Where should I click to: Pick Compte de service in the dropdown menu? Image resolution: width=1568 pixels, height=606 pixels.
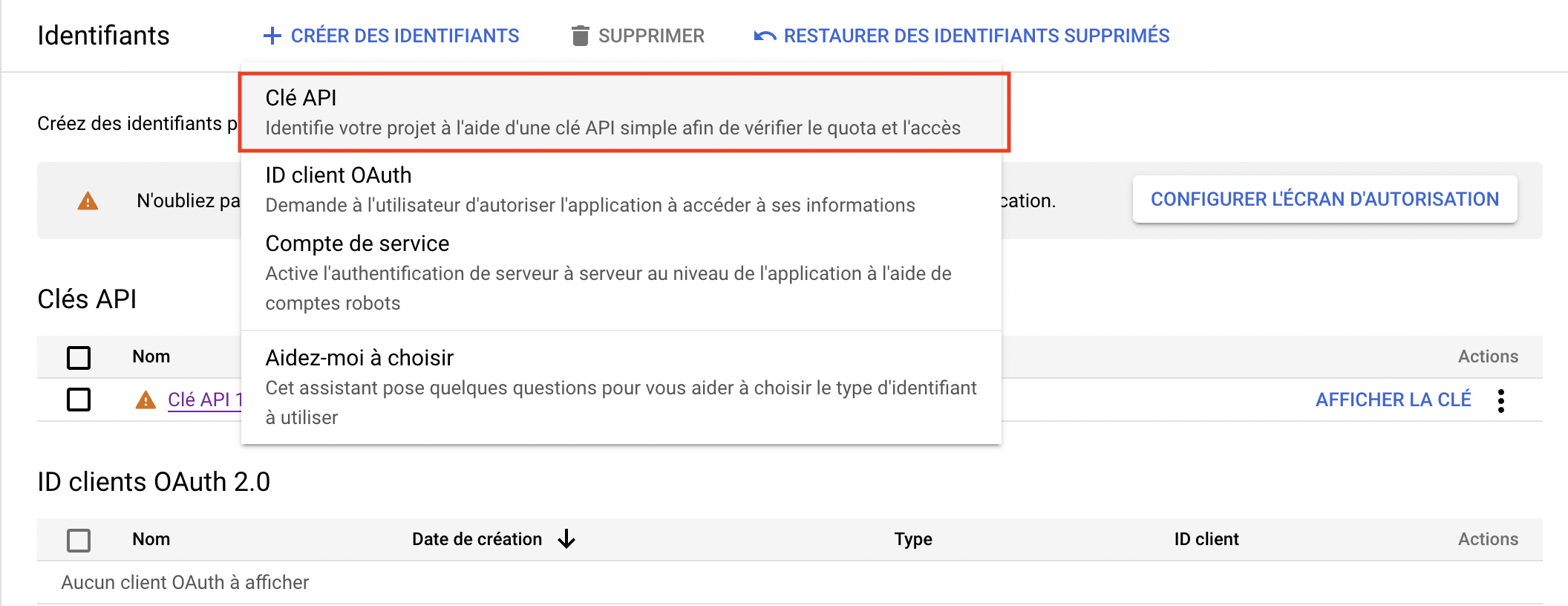[x=622, y=273]
